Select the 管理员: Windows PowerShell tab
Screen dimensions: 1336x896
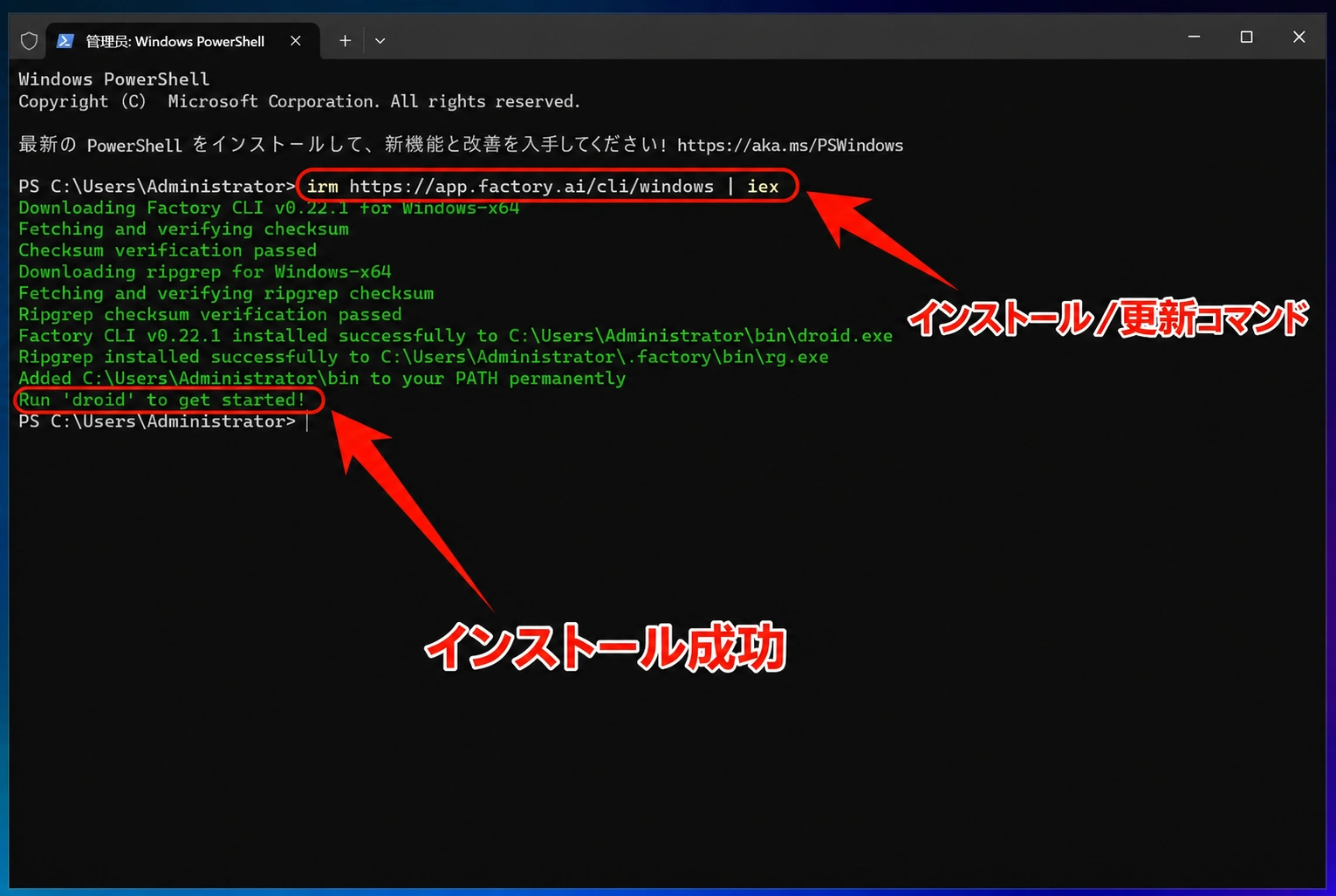(182, 41)
